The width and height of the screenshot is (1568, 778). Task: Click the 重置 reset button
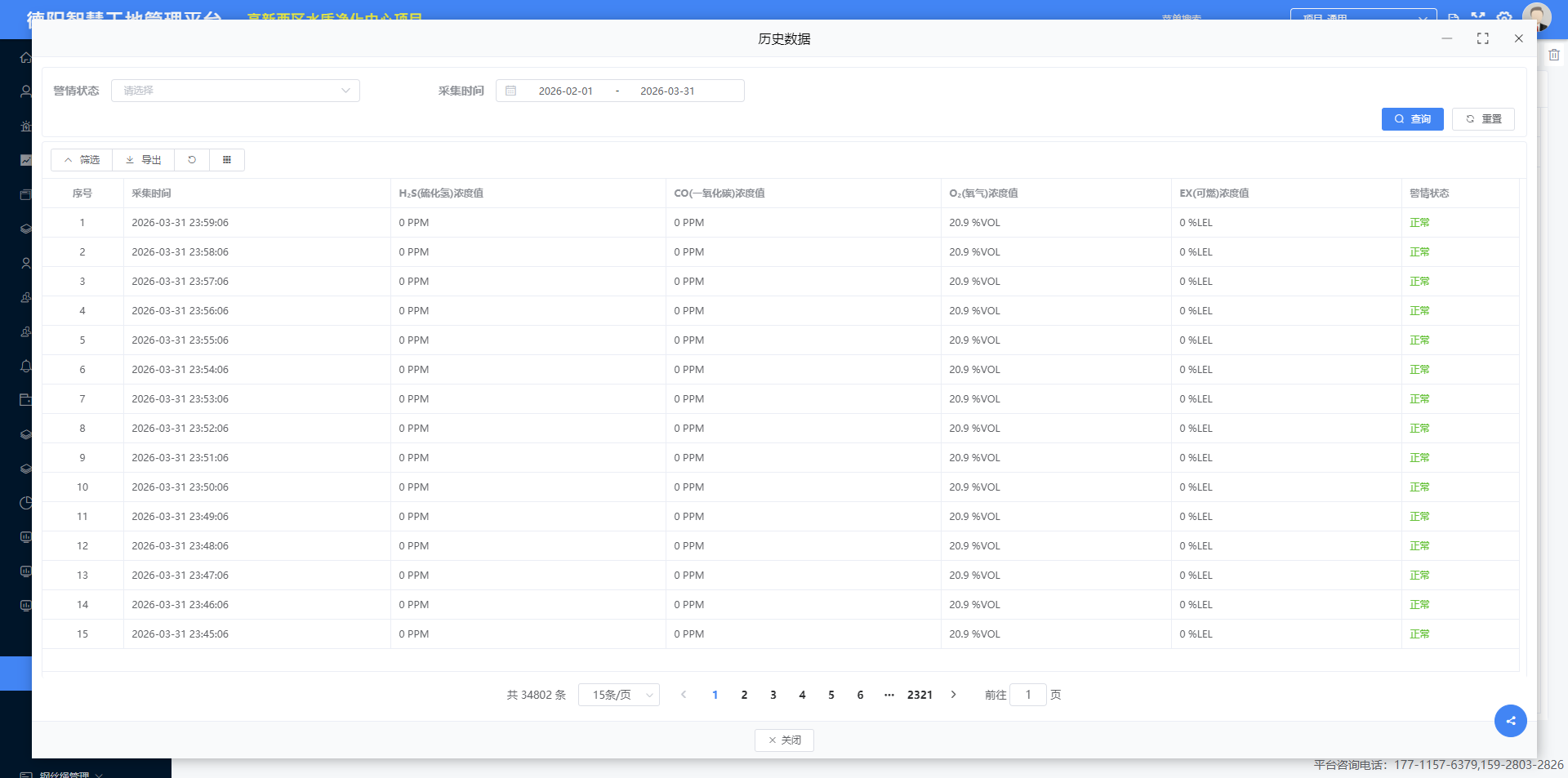[1483, 119]
